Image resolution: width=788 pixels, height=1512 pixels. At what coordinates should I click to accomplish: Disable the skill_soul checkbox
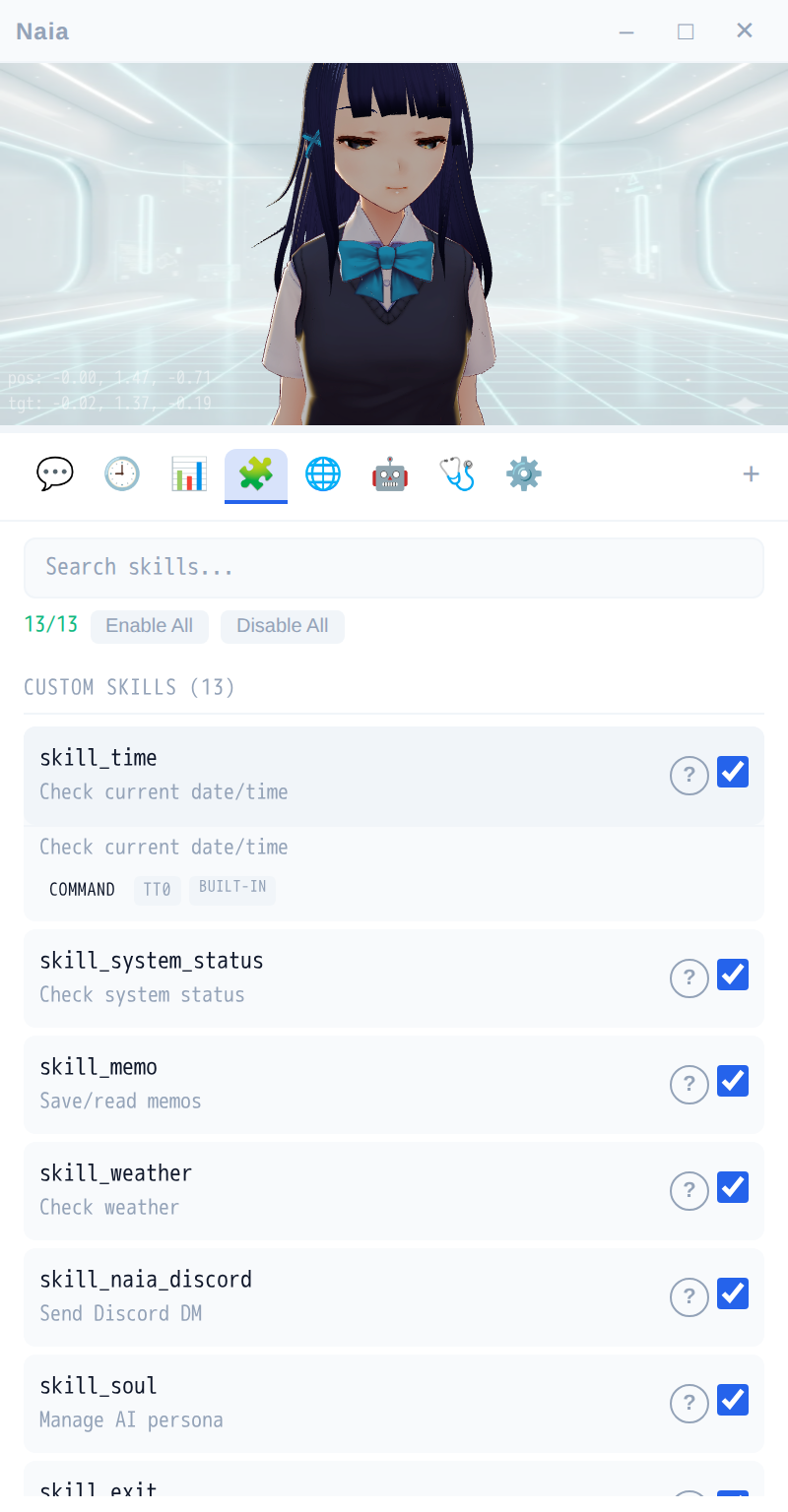[733, 1400]
